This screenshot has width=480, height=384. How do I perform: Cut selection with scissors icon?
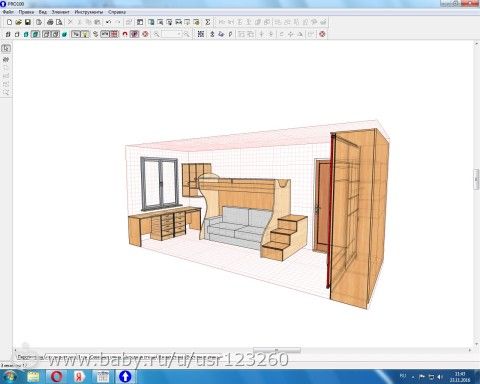[x=79, y=22]
